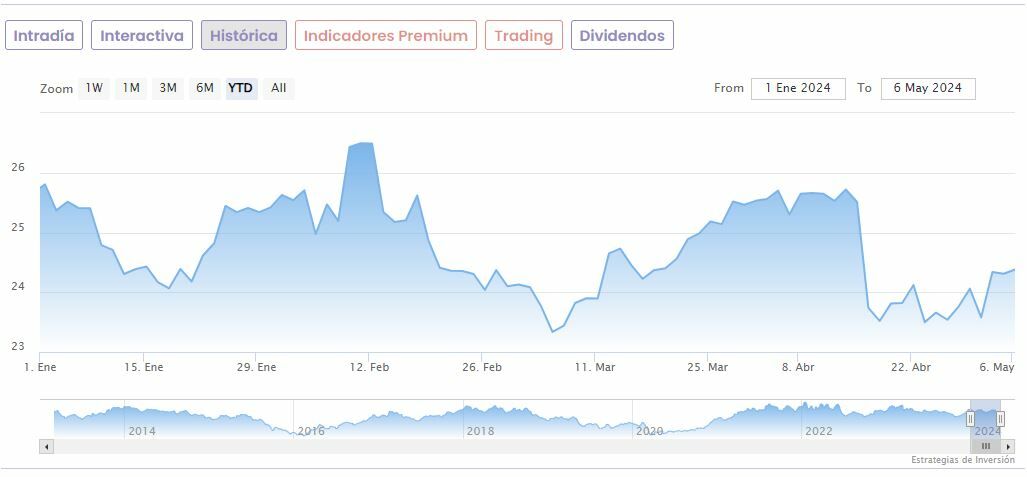Click the scrollbar thumb grip in navigator
This screenshot has width=1027, height=477.
click(x=985, y=446)
